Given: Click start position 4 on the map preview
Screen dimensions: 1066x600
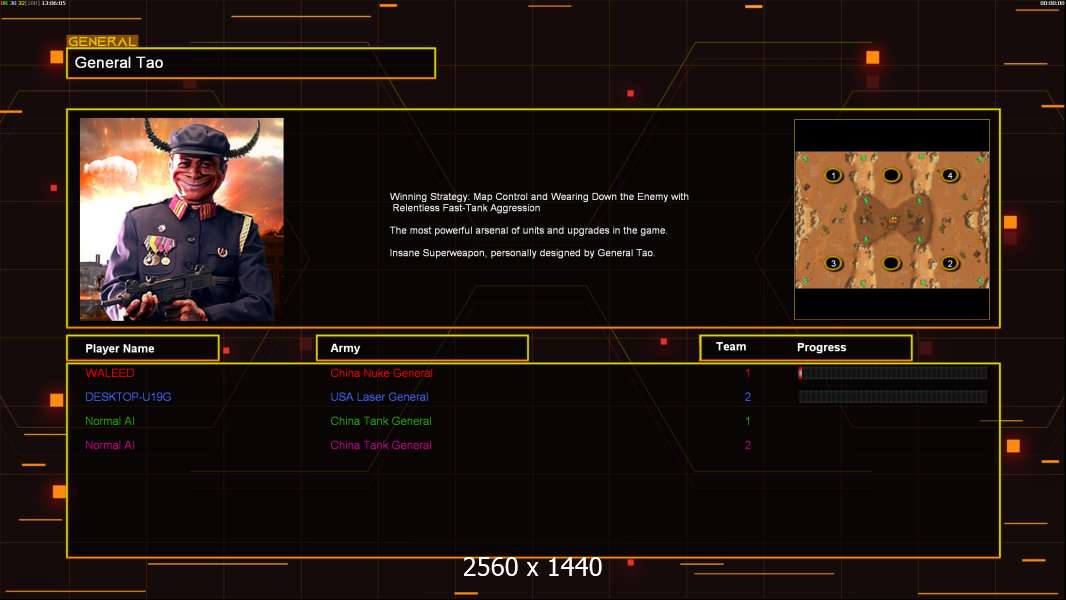Looking at the screenshot, I should click(x=950, y=175).
